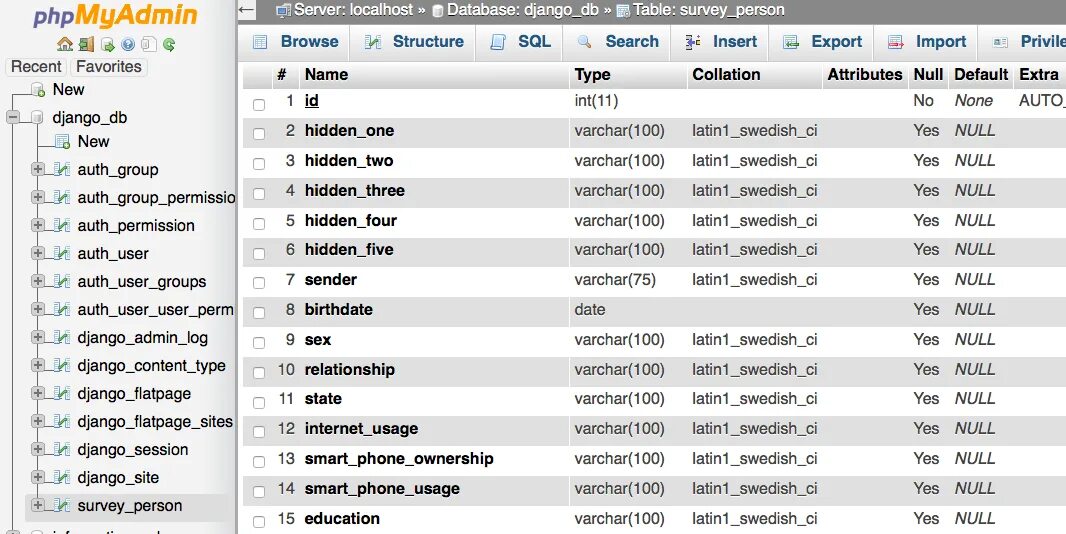
Task: Switch to the SQL tab
Action: [x=521, y=42]
